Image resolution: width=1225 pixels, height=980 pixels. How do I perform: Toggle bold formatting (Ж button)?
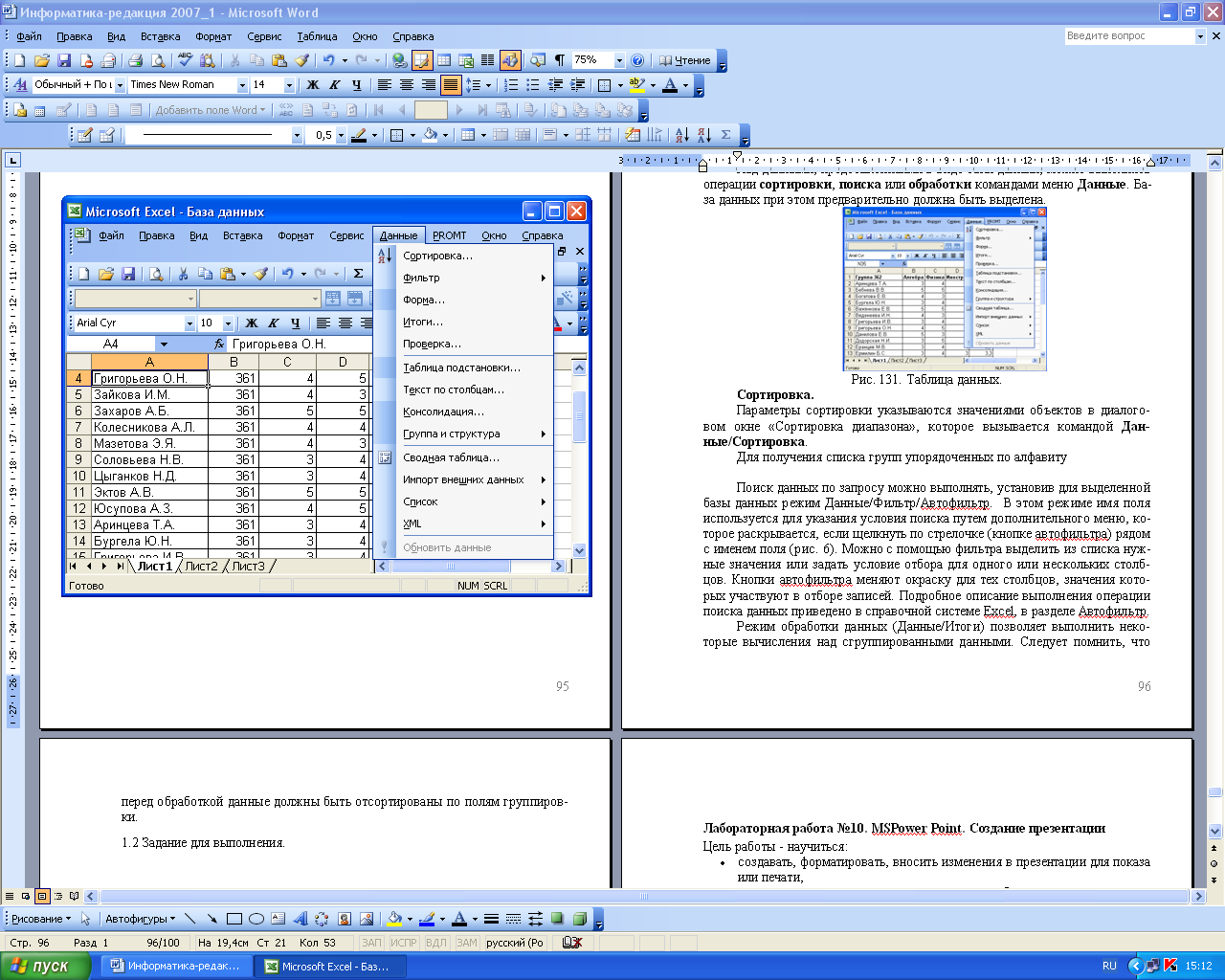click(x=313, y=85)
